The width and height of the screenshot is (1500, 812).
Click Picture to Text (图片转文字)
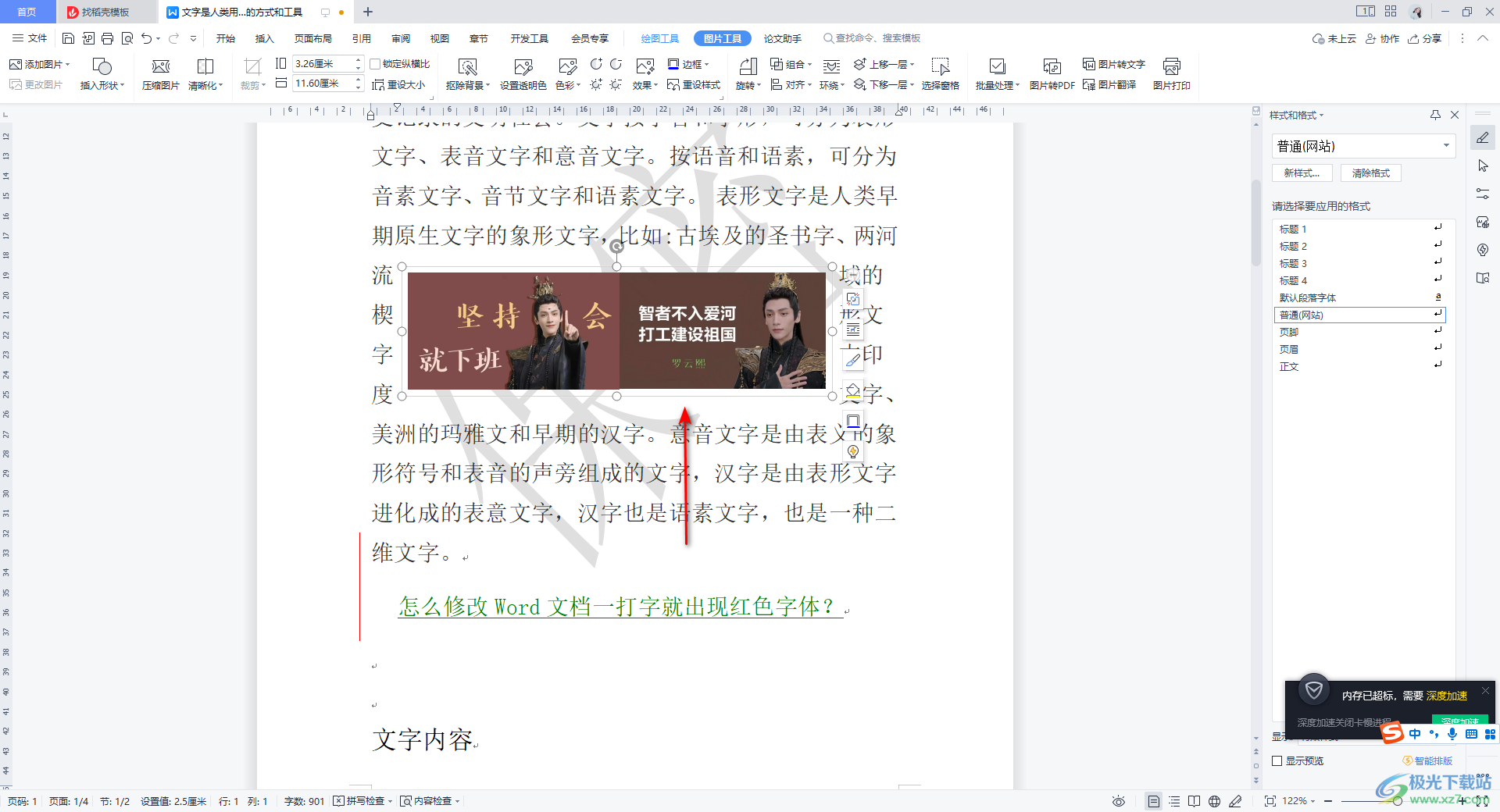1114,64
